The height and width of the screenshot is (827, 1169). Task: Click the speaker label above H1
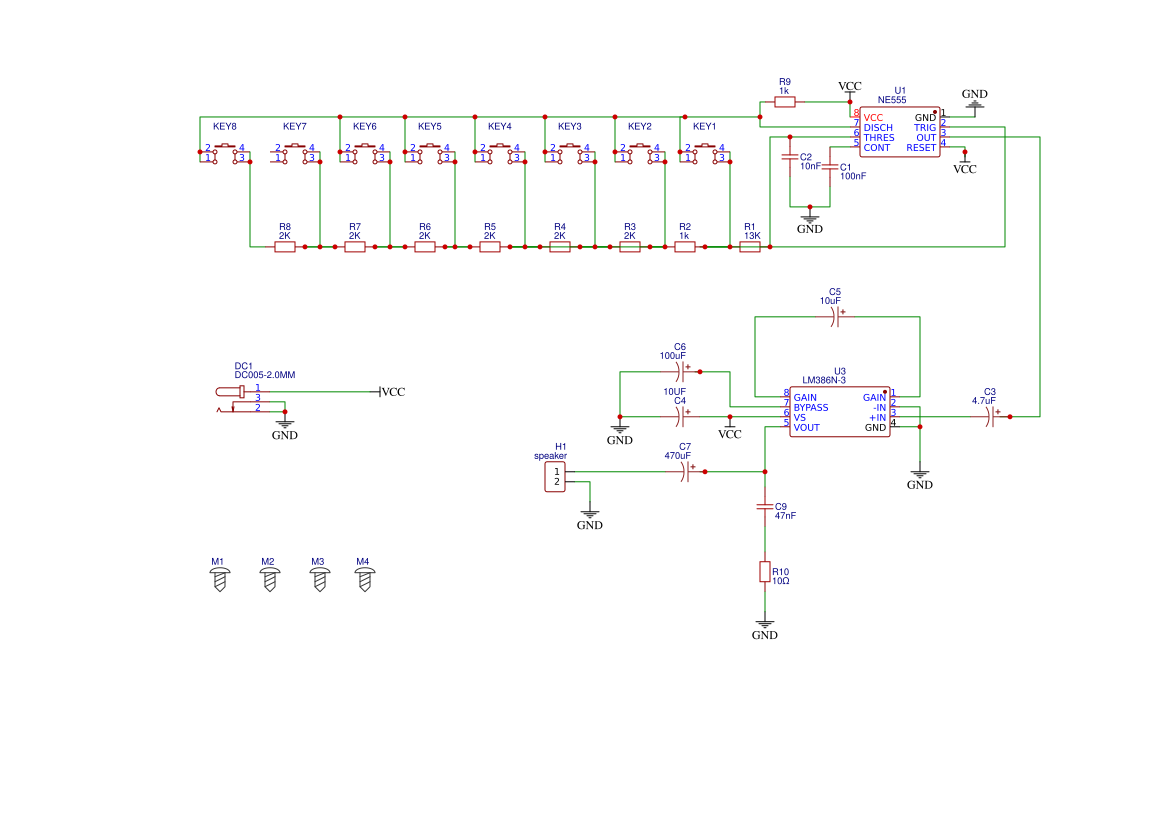click(x=550, y=456)
